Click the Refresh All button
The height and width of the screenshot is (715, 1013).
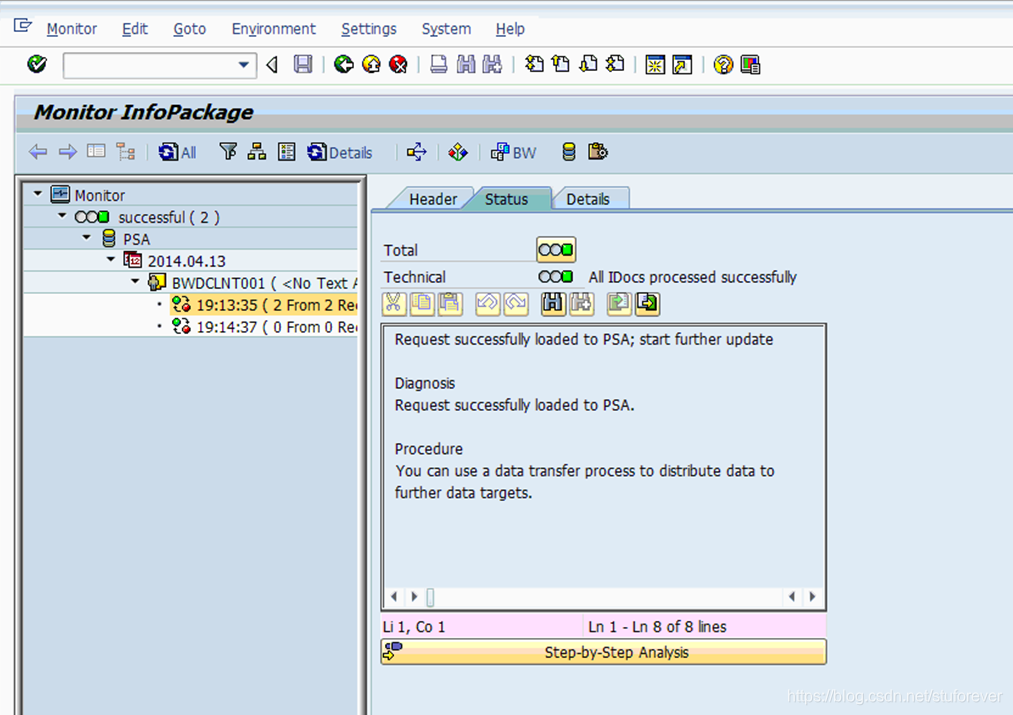[178, 152]
